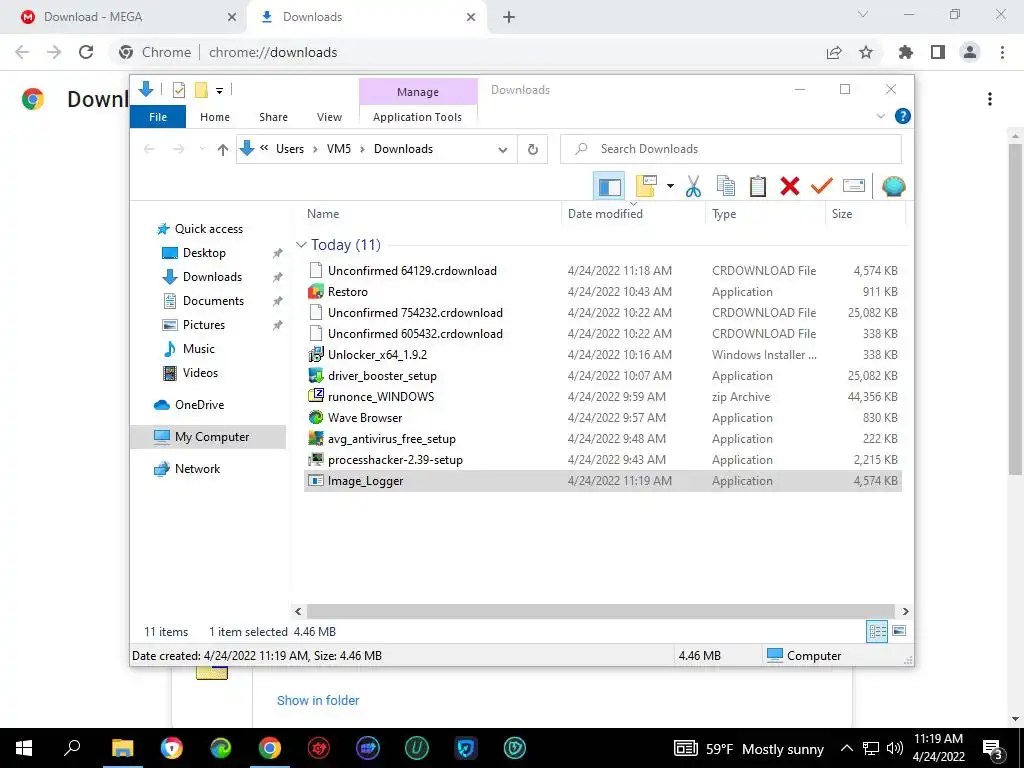Select the Wave Browser application file

coord(364,418)
